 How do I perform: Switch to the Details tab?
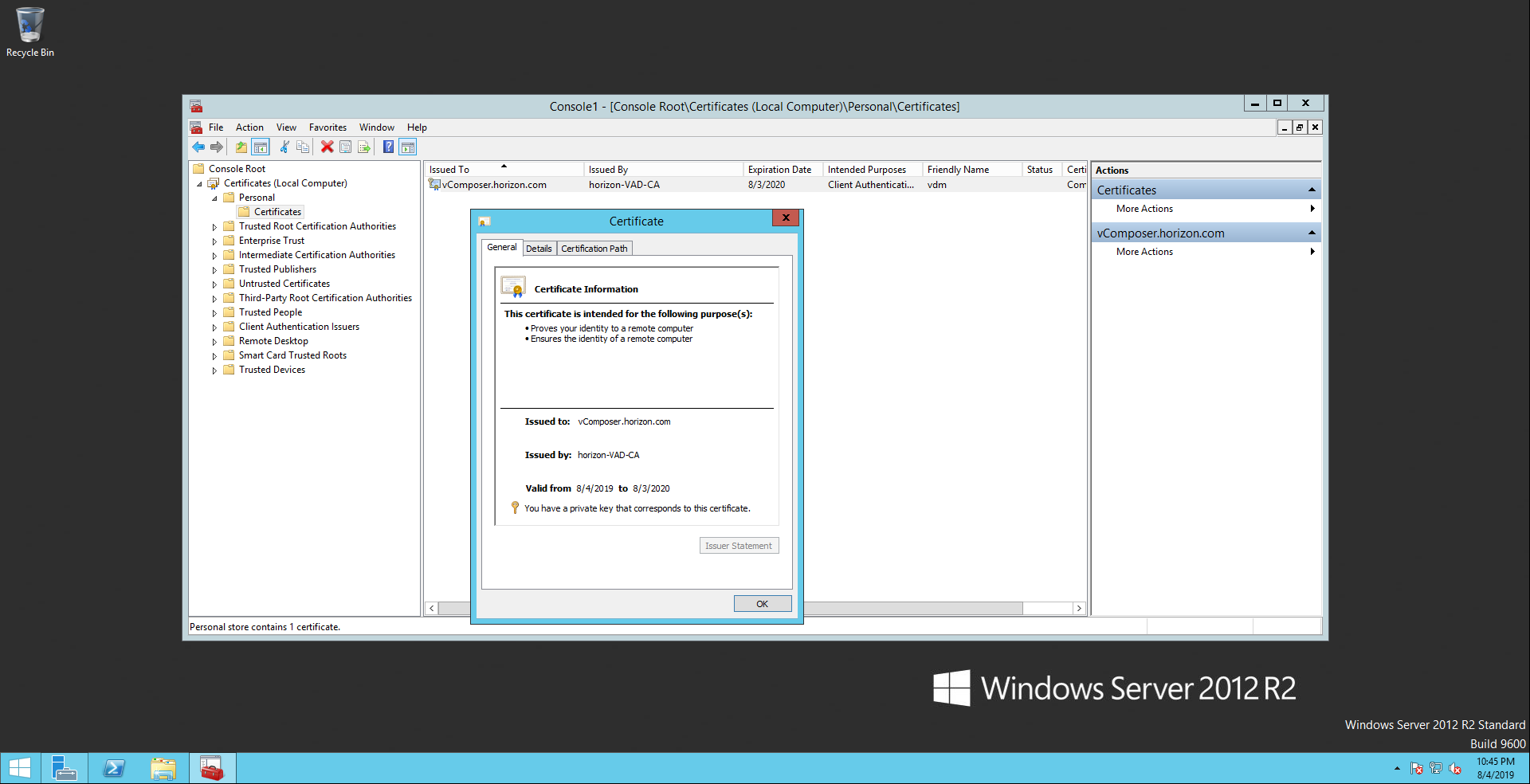[539, 249]
